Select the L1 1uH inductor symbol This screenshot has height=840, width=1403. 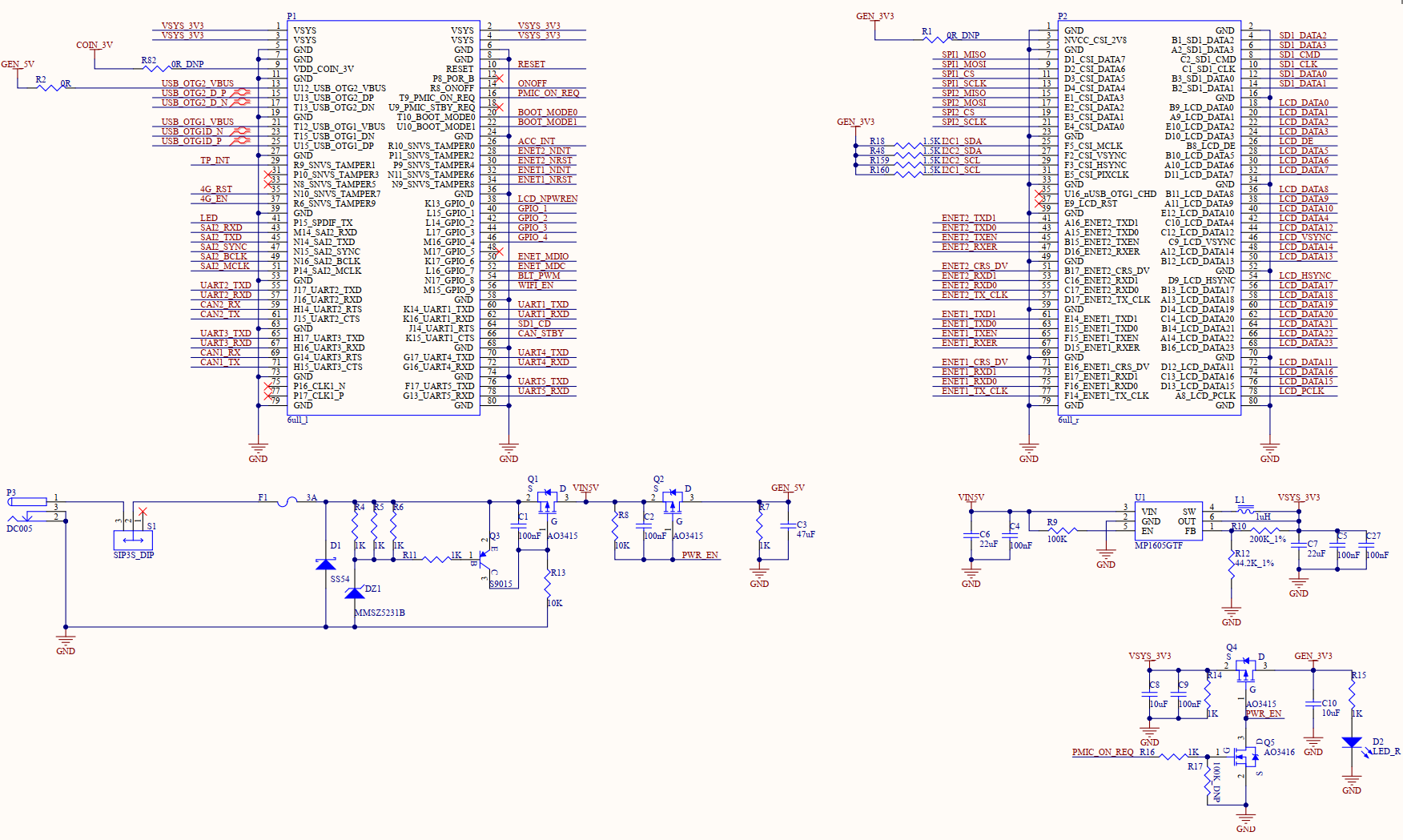1246,508
